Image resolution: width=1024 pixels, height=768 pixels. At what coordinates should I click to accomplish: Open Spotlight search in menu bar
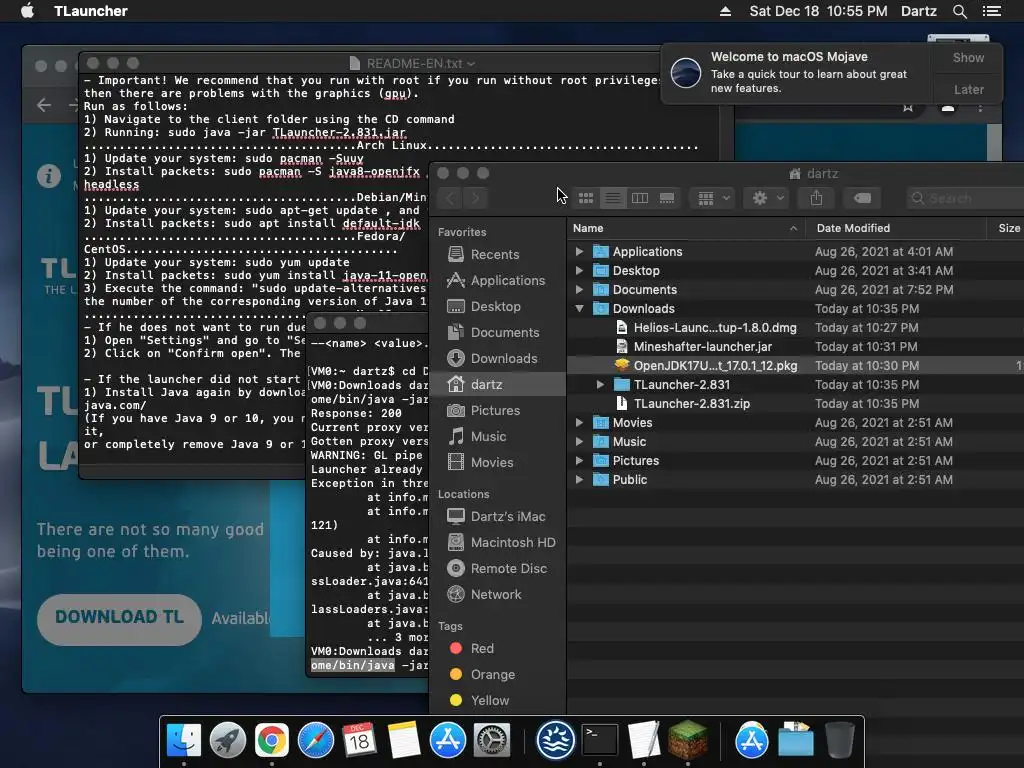click(959, 11)
